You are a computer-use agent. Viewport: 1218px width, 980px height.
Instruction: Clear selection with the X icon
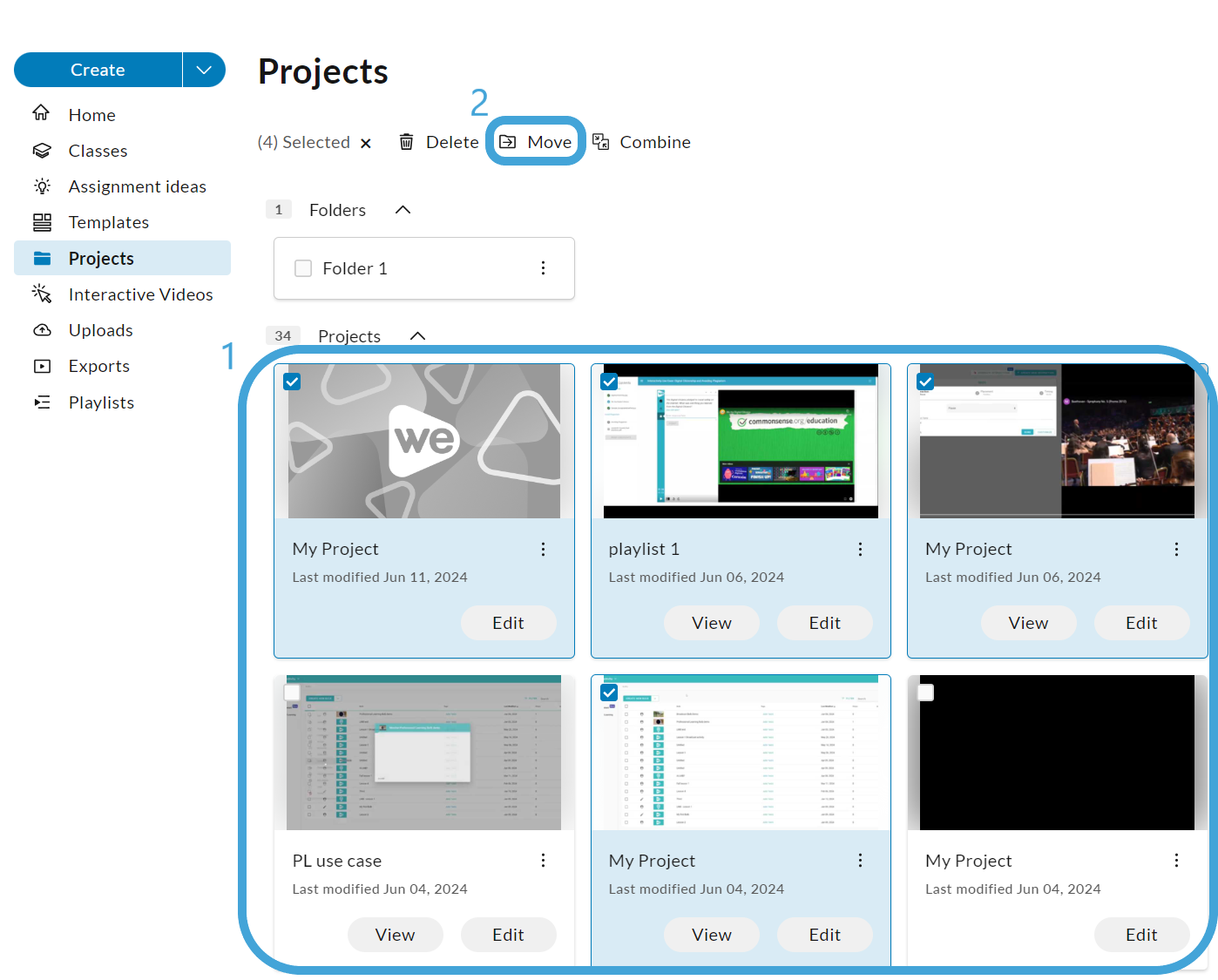[366, 143]
